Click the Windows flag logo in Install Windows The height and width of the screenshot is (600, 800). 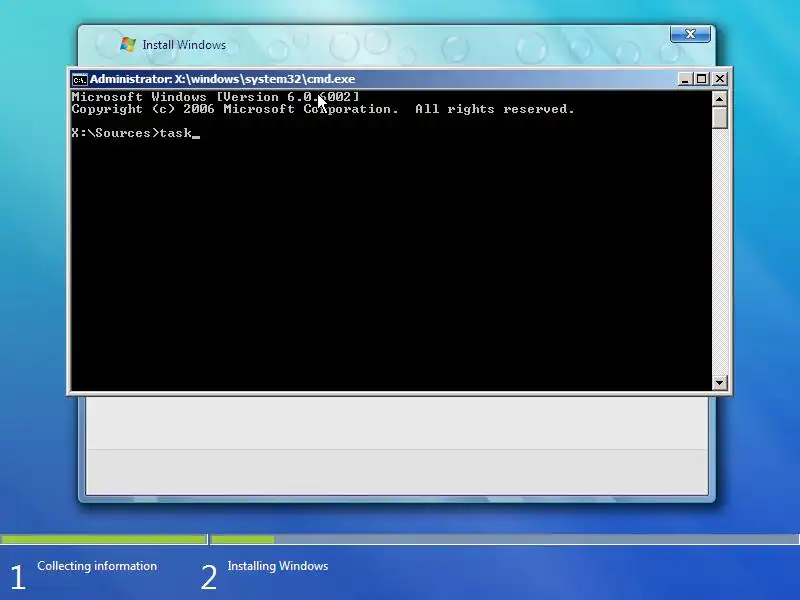[x=128, y=44]
